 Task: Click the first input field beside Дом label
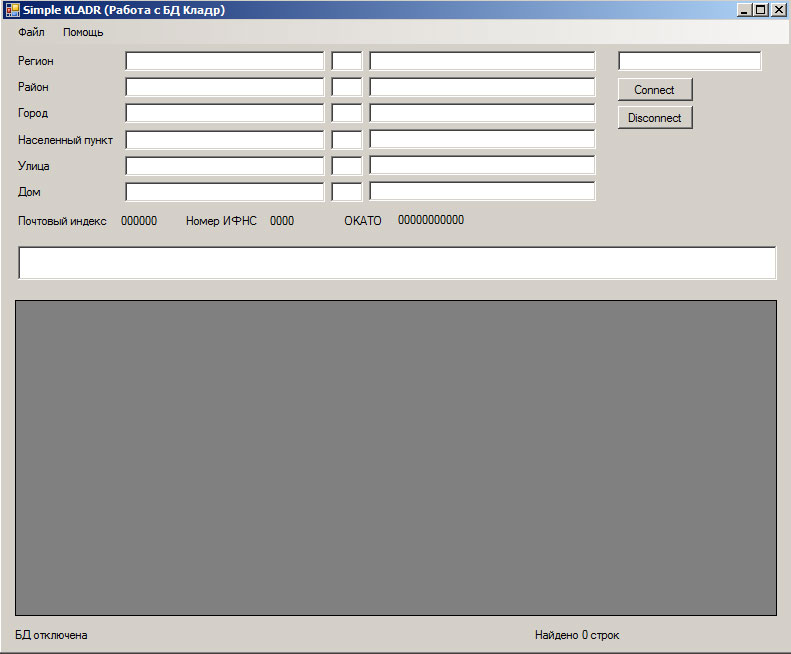tap(224, 192)
